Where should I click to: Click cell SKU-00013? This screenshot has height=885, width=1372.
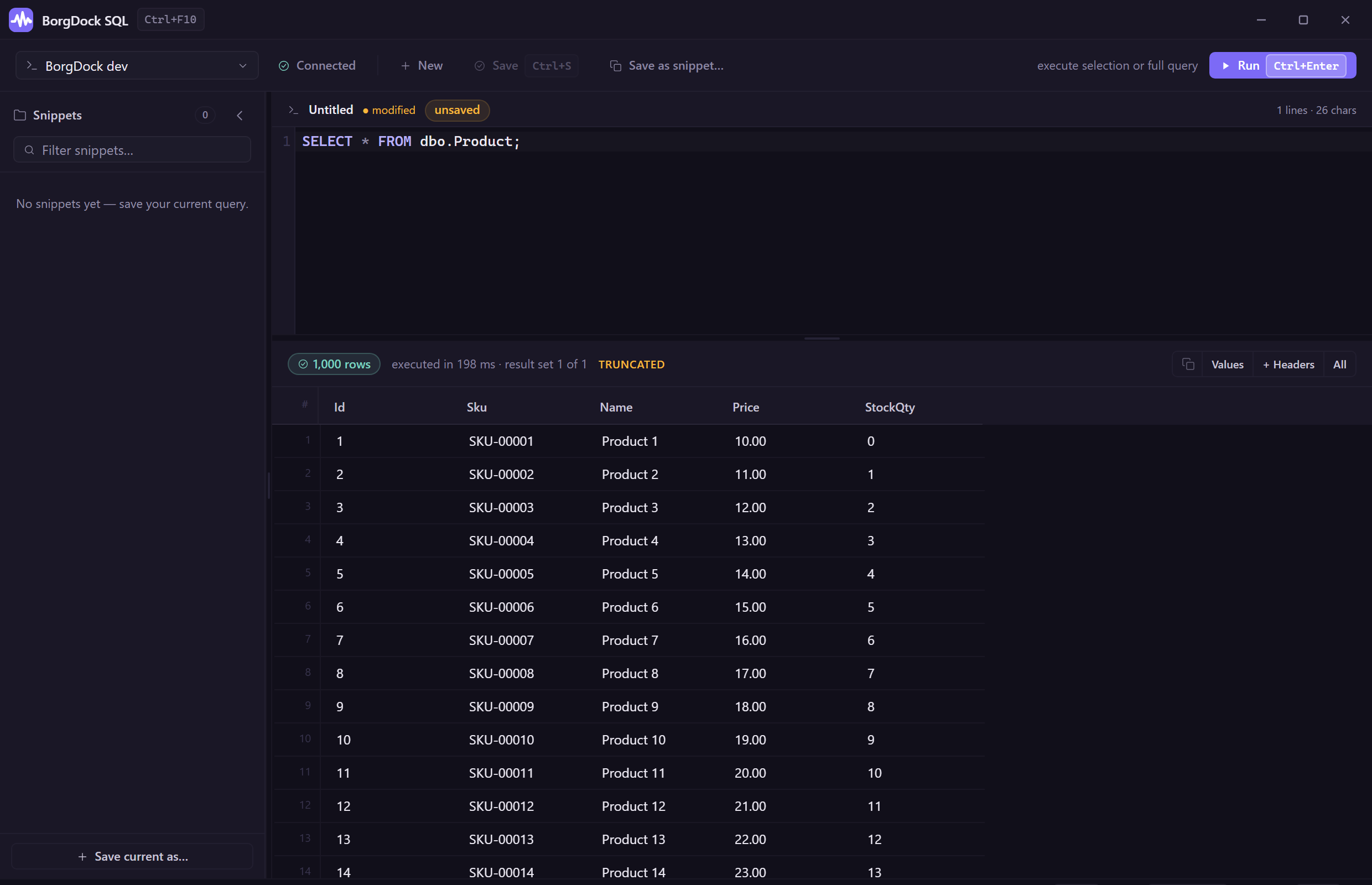(501, 839)
